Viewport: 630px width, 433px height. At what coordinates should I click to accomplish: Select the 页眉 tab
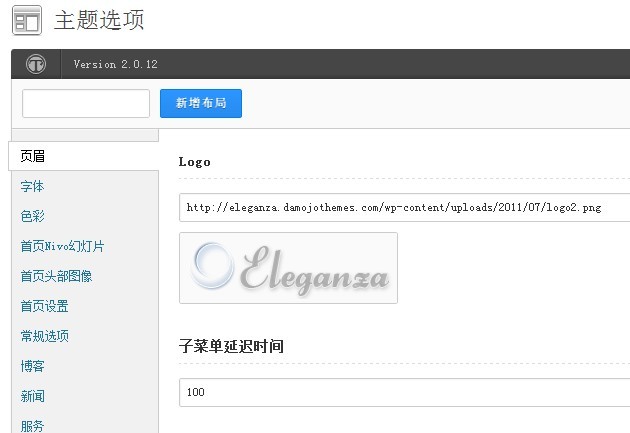pos(84,156)
